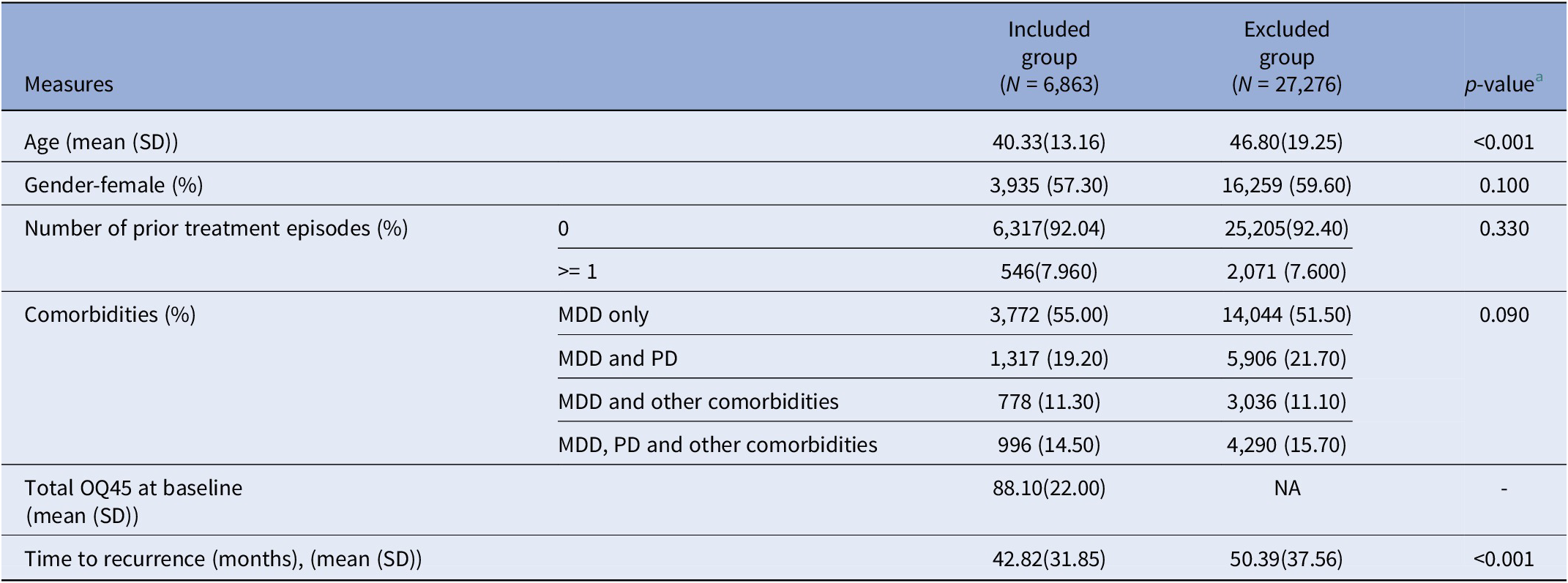Viewport: 1568px width, 583px height.
Task: Click 'Total OQ45 at baseline' row label
Action: [x=133, y=488]
